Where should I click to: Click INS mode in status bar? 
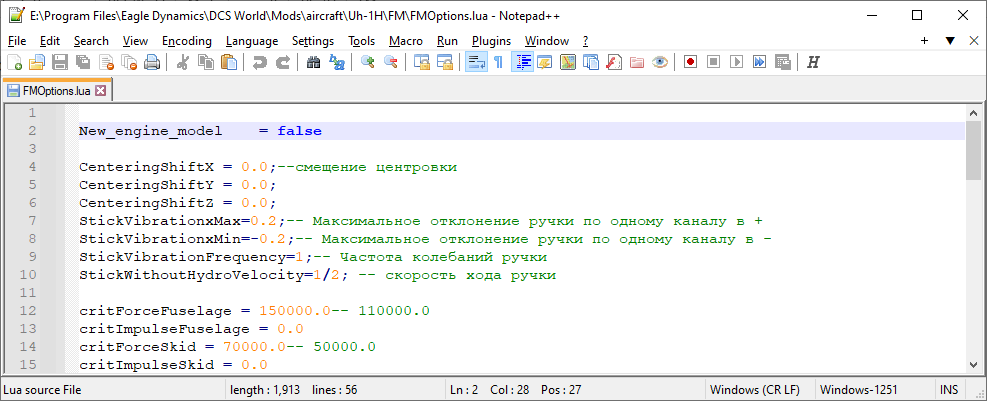click(x=949, y=390)
